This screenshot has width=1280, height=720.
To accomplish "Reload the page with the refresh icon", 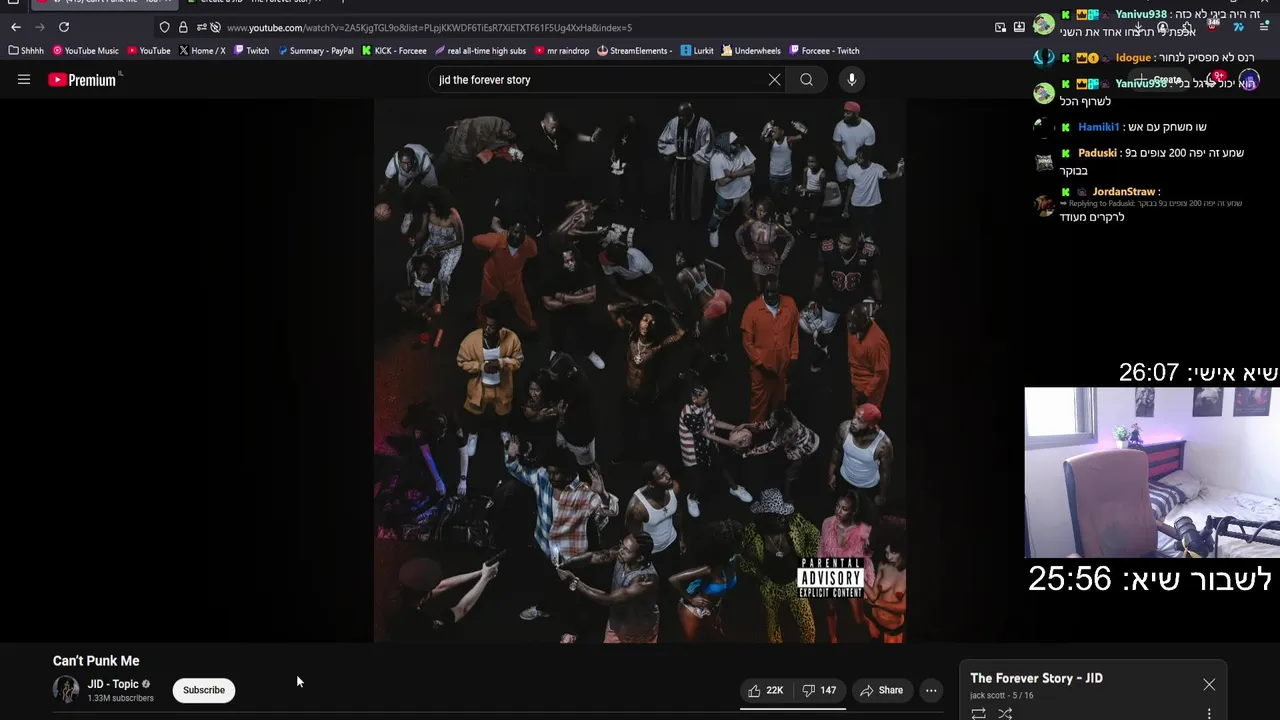I will pos(64,27).
